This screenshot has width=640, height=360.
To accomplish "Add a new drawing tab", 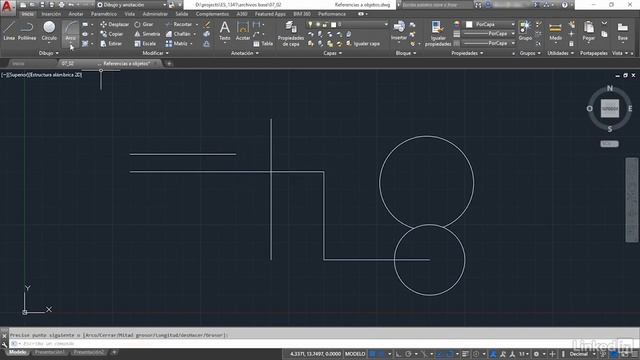I will pos(169,64).
